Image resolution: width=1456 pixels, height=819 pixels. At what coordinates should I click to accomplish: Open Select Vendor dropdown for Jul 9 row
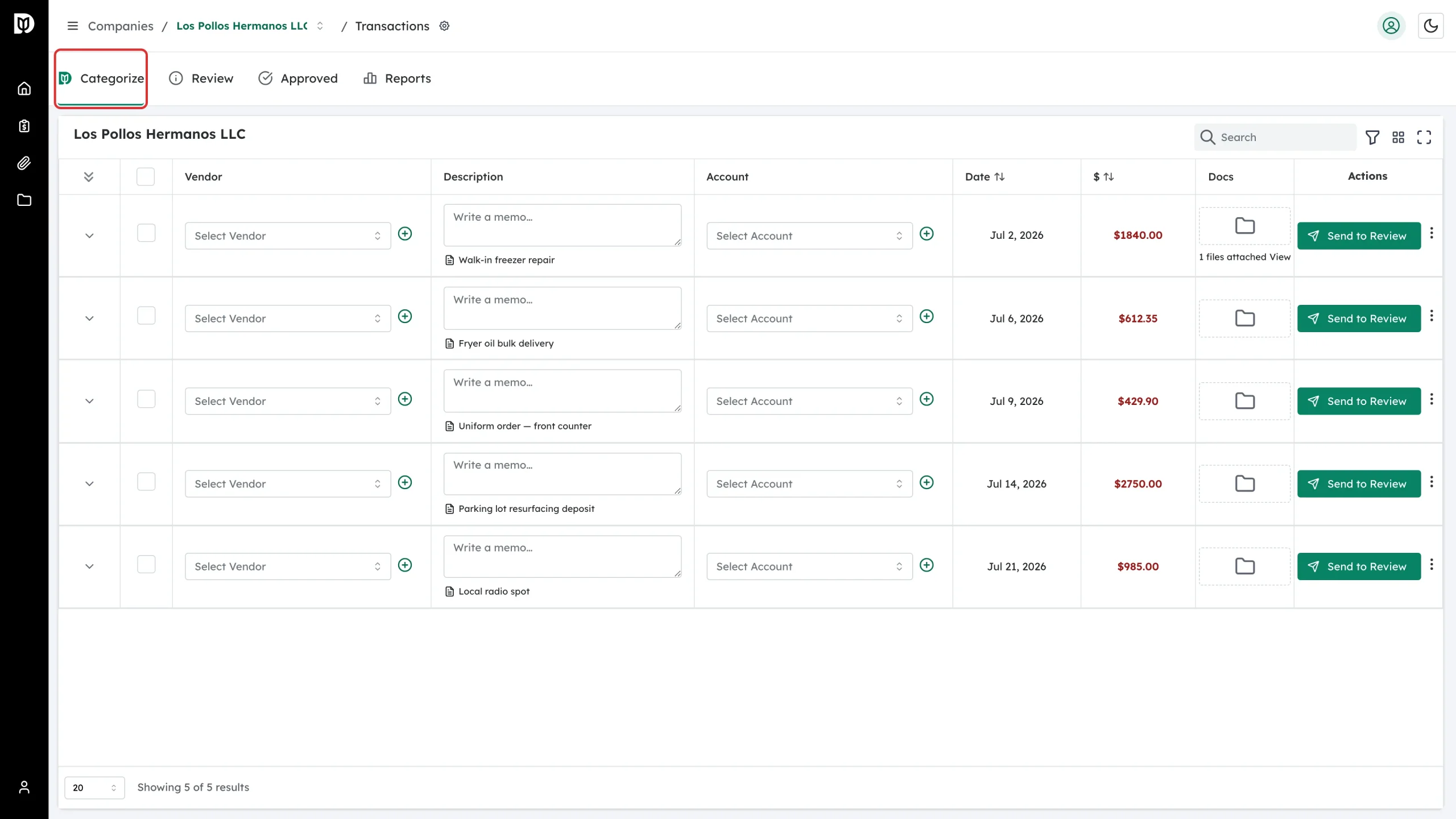click(288, 401)
